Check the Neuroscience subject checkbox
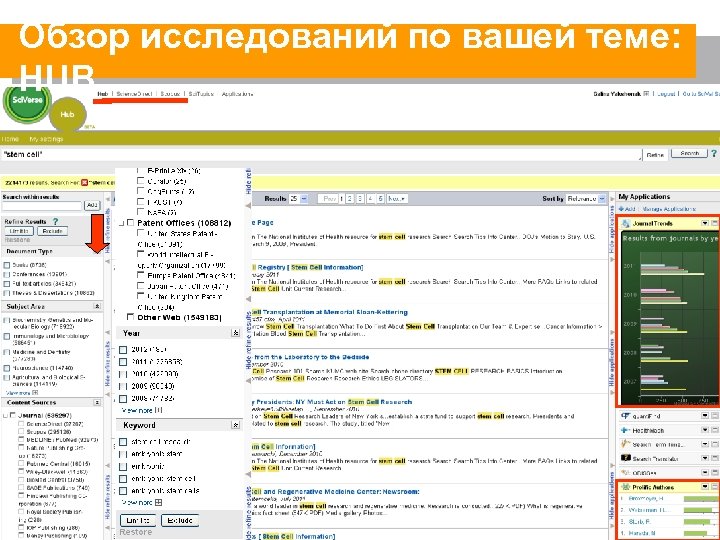This screenshot has height=540, width=720. coord(7,368)
